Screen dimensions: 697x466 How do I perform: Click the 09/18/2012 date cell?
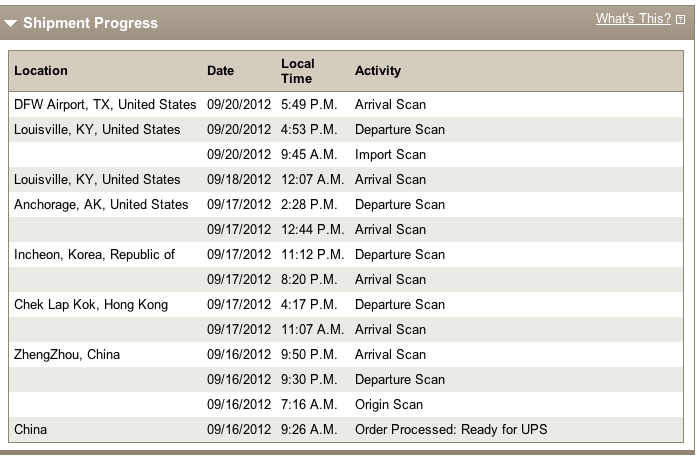[239, 180]
